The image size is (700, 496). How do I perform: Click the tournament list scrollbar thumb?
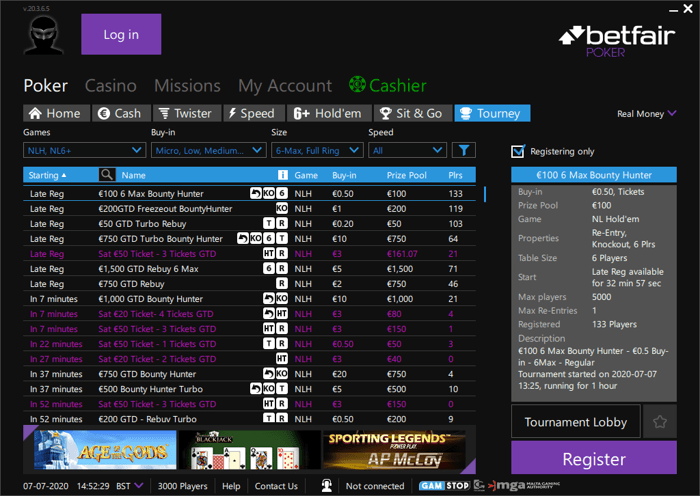[x=485, y=194]
